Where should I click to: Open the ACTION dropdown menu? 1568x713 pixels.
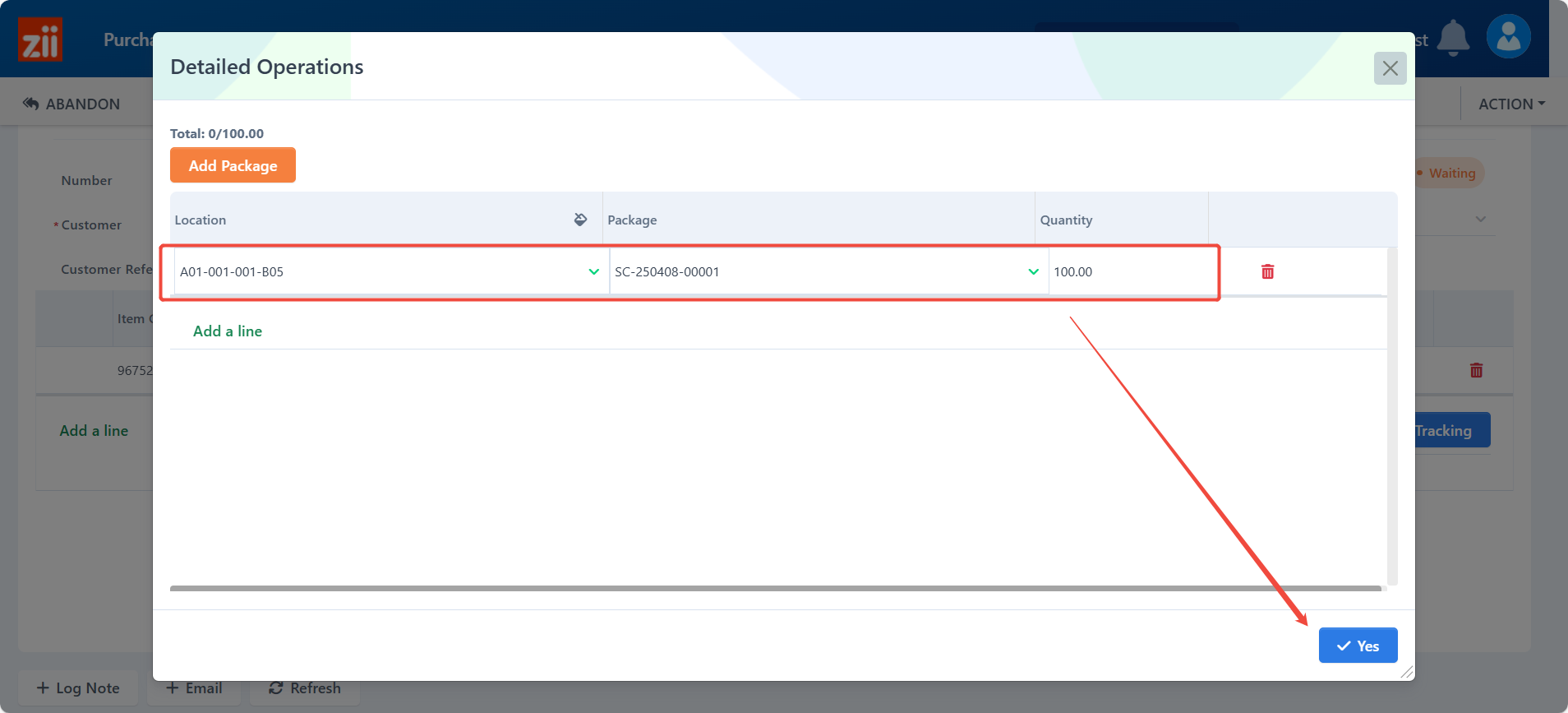tap(1510, 104)
